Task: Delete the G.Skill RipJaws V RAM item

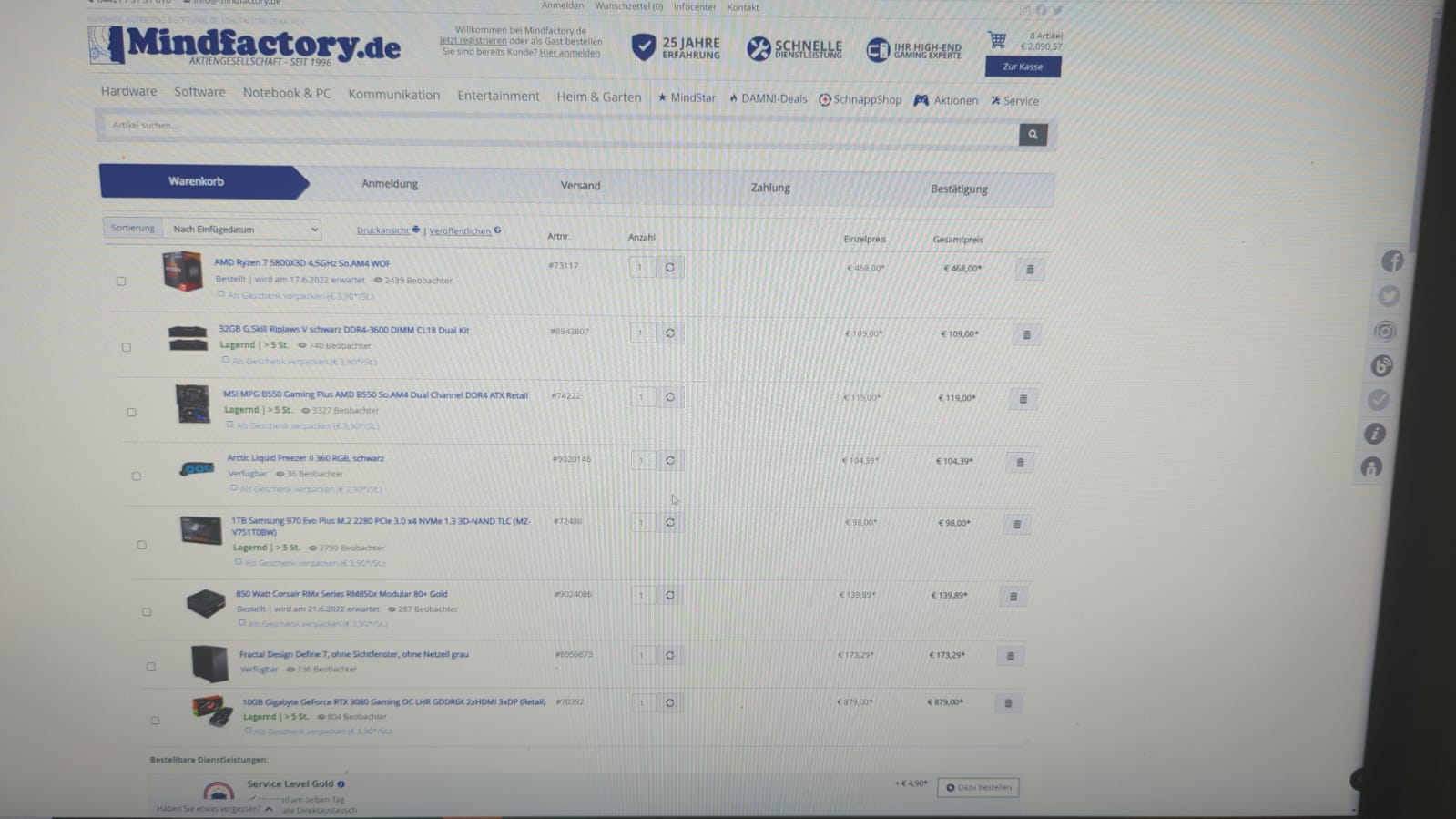Action: coord(1026,335)
